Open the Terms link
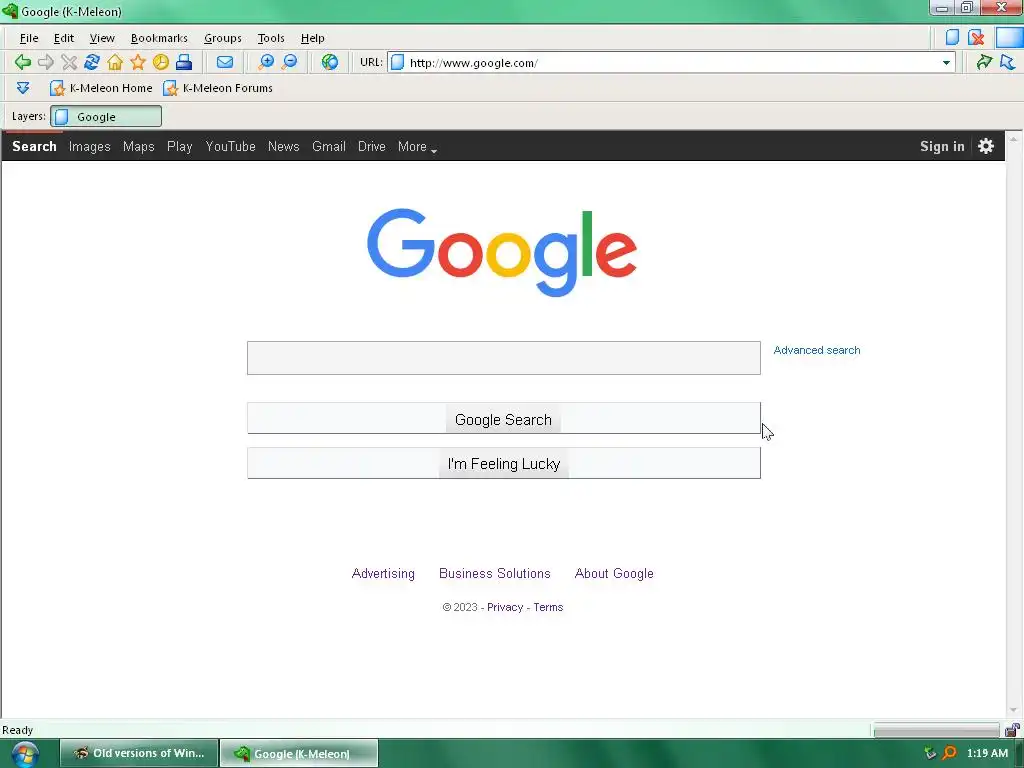This screenshot has height=768, width=1024. (x=548, y=607)
